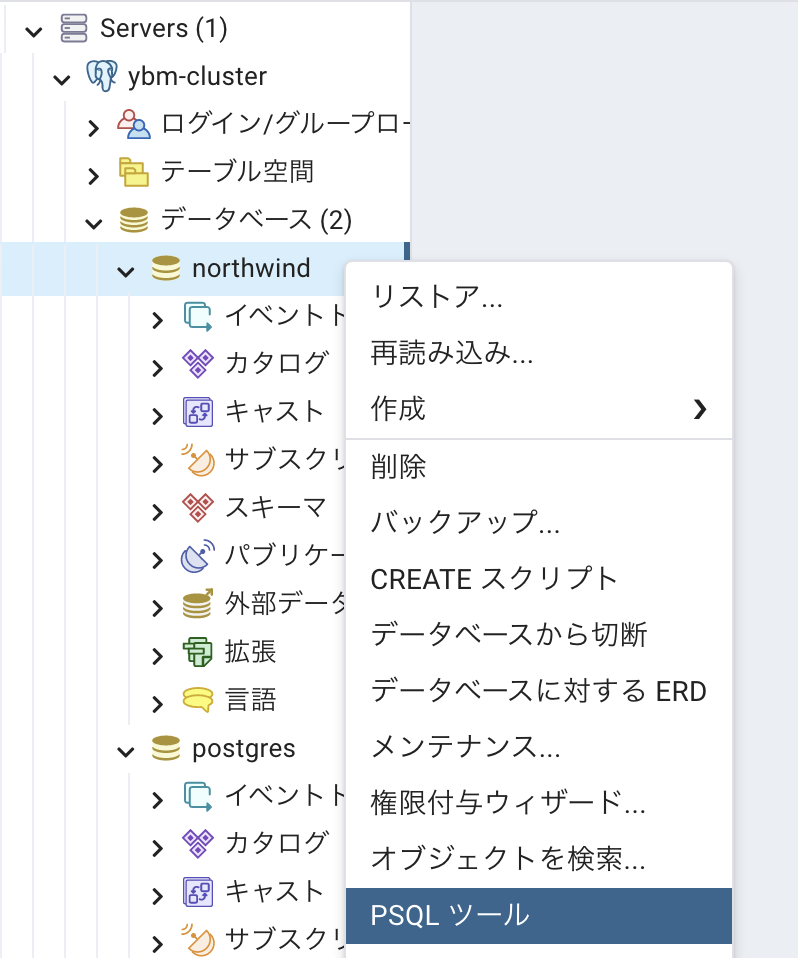
Task: Click the Servers group icon
Action: [74, 28]
